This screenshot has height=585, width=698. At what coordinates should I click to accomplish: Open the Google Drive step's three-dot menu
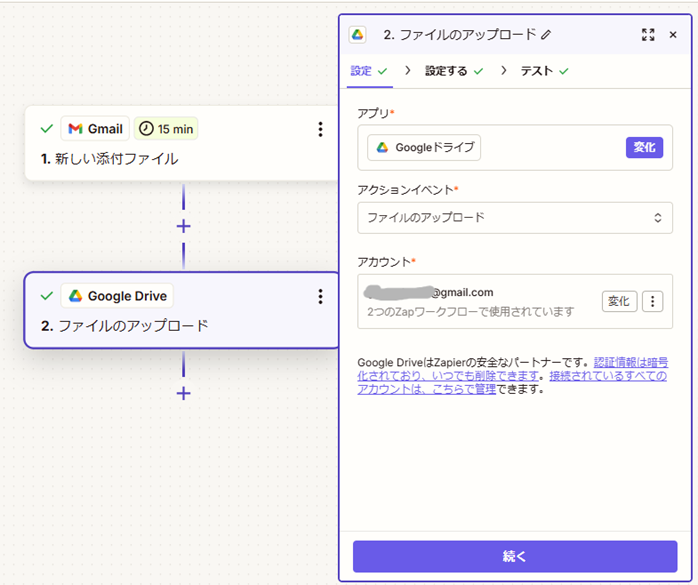[x=320, y=297]
